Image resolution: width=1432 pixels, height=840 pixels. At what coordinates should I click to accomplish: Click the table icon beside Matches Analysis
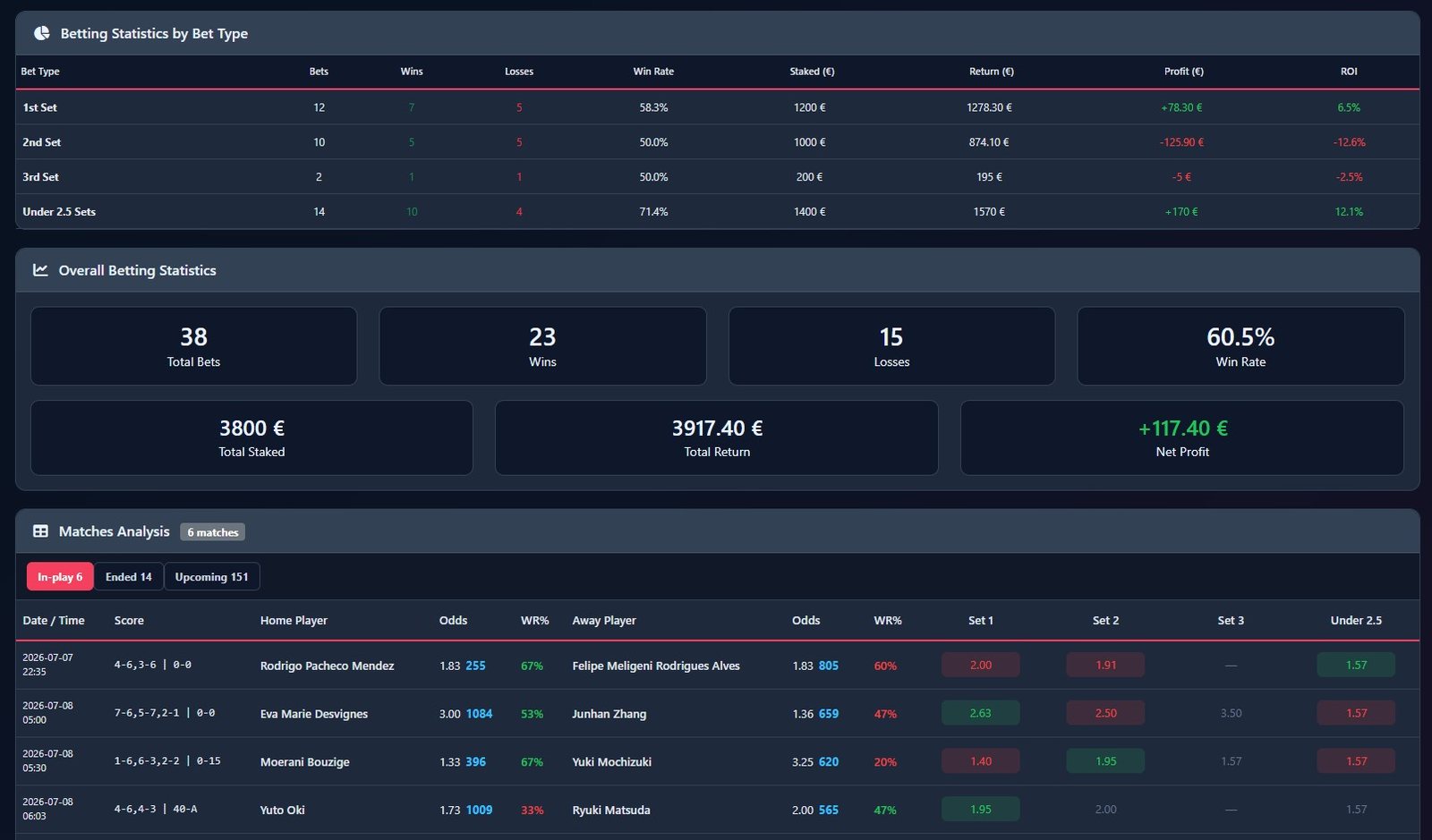40,530
